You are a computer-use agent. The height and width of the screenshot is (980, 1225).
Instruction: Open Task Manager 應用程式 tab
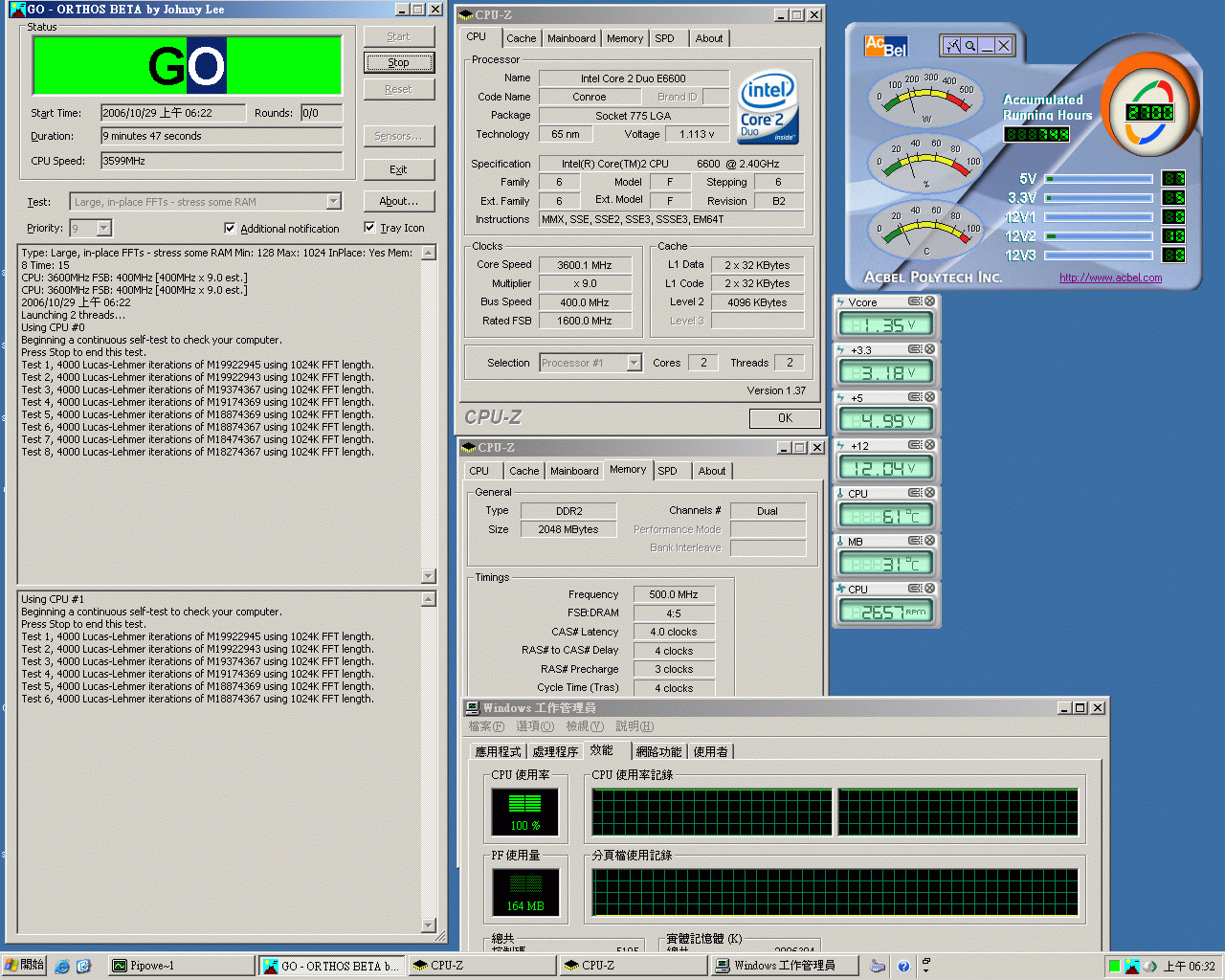click(x=498, y=752)
